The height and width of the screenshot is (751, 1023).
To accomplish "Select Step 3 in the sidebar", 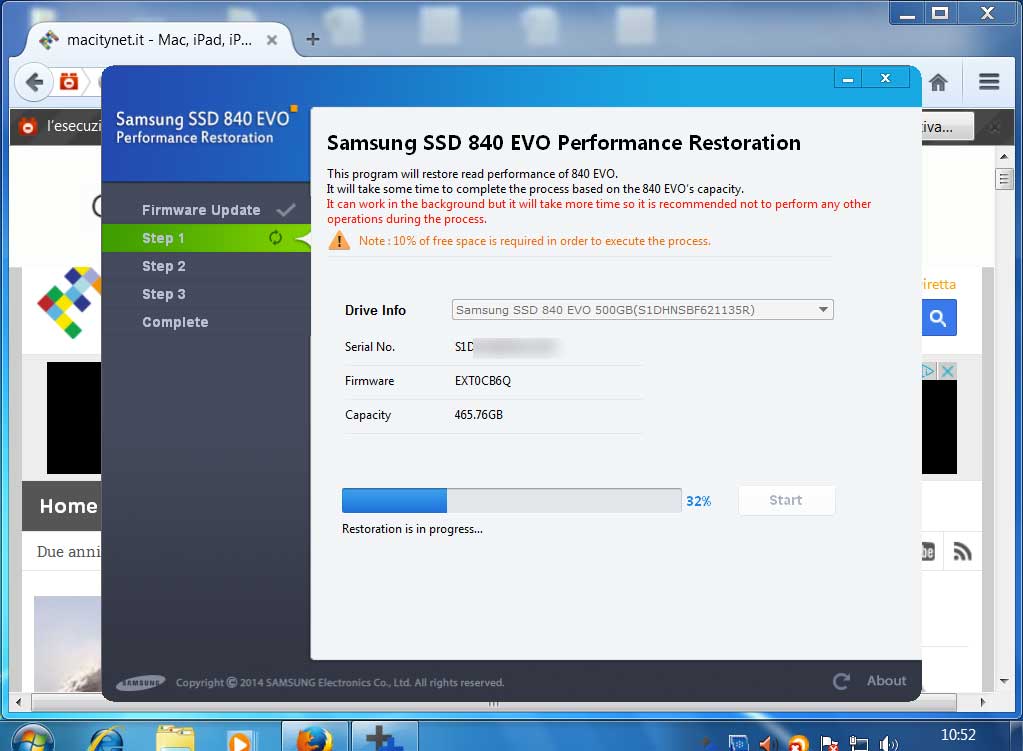I will tap(164, 294).
